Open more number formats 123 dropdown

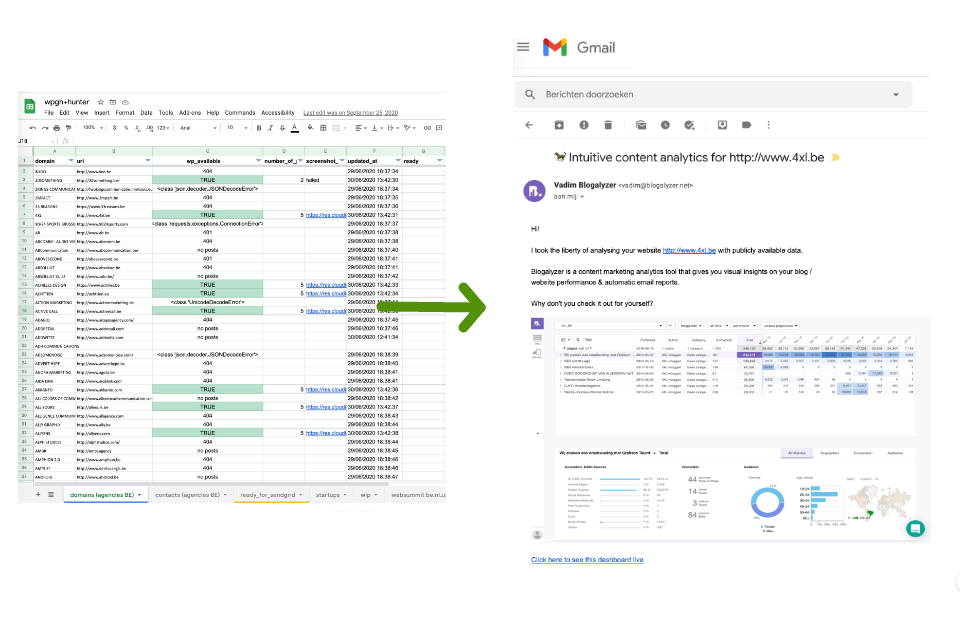[x=163, y=128]
